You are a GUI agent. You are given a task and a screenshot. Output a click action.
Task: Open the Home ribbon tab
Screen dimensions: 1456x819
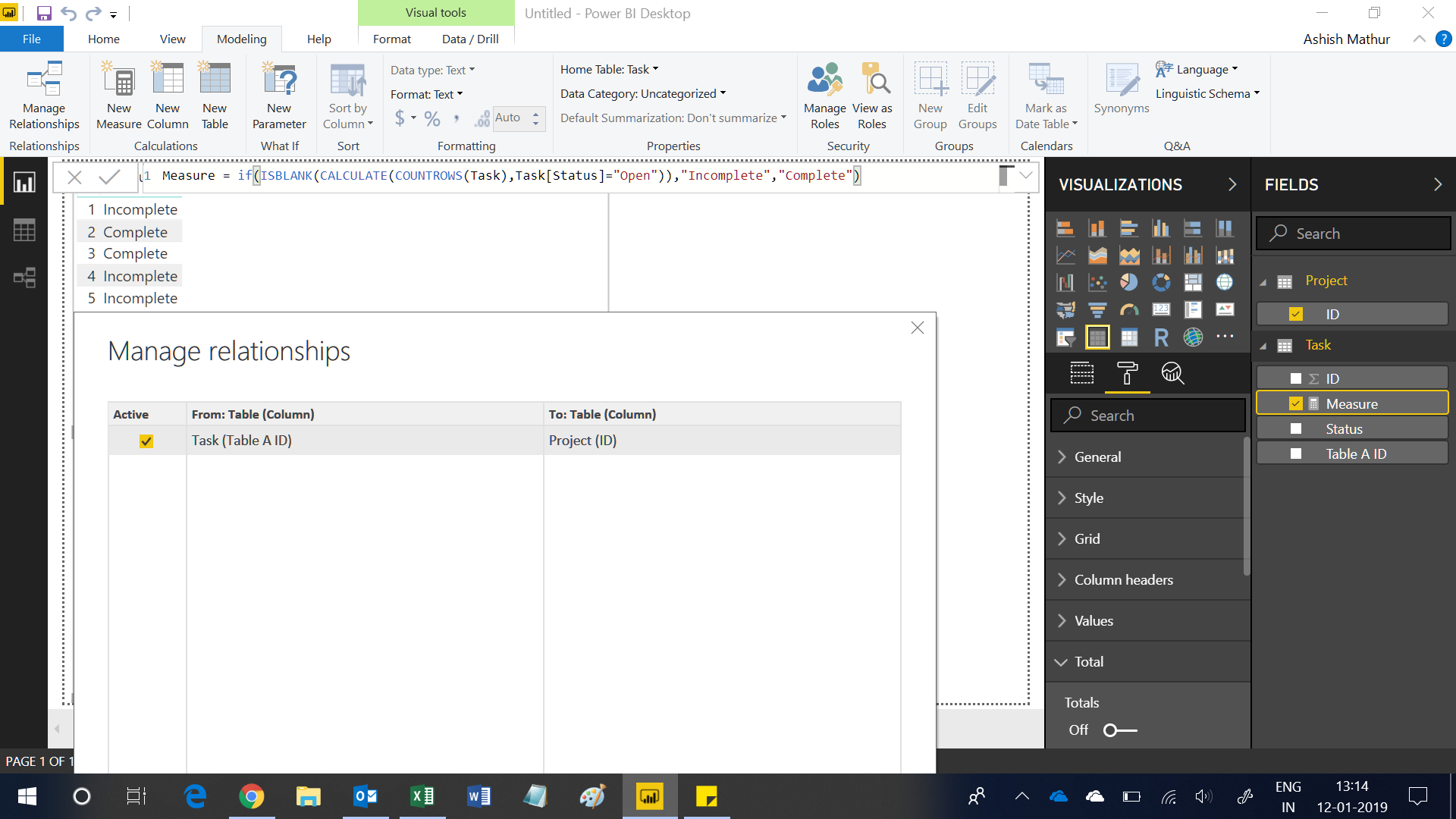point(103,39)
